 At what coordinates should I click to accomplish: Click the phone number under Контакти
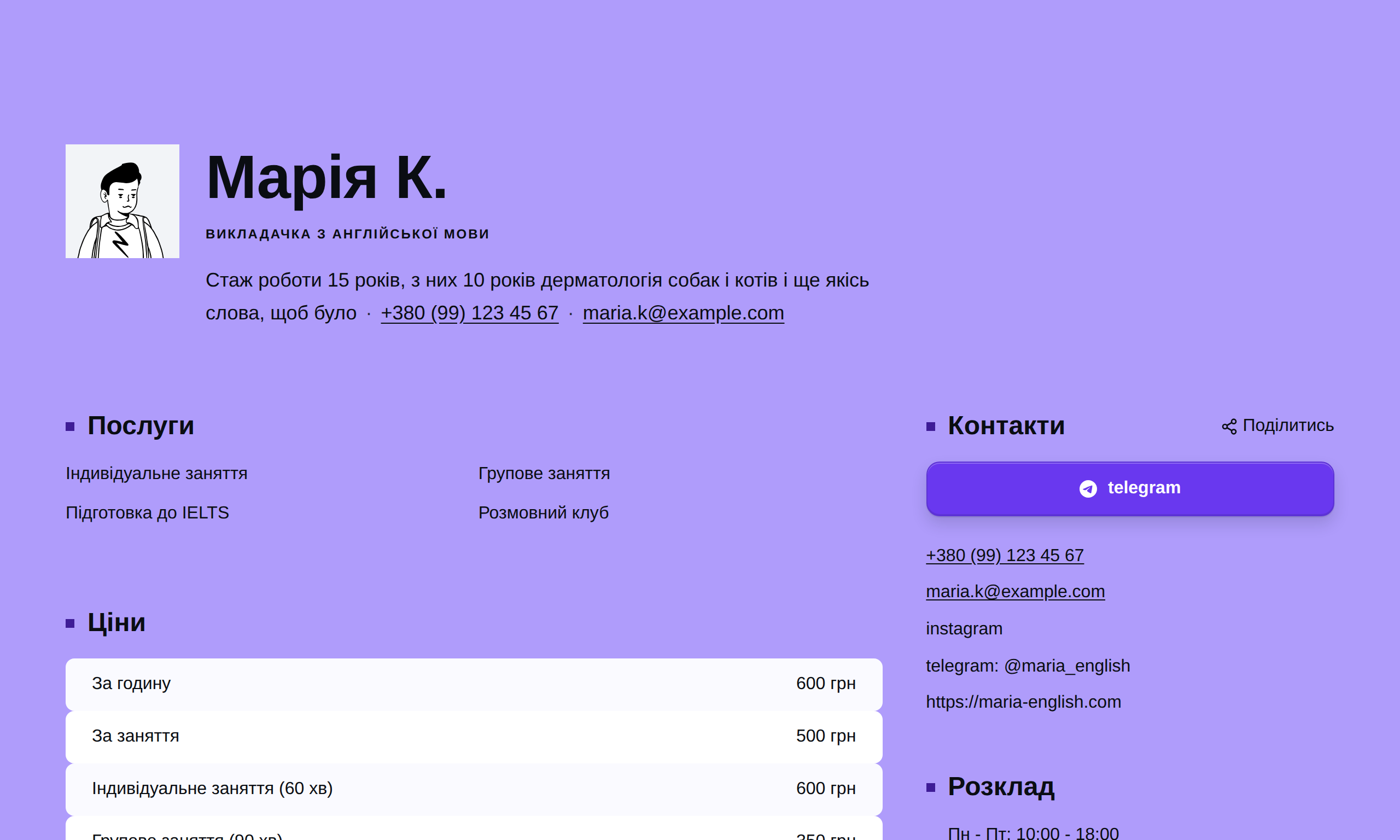click(x=1005, y=555)
